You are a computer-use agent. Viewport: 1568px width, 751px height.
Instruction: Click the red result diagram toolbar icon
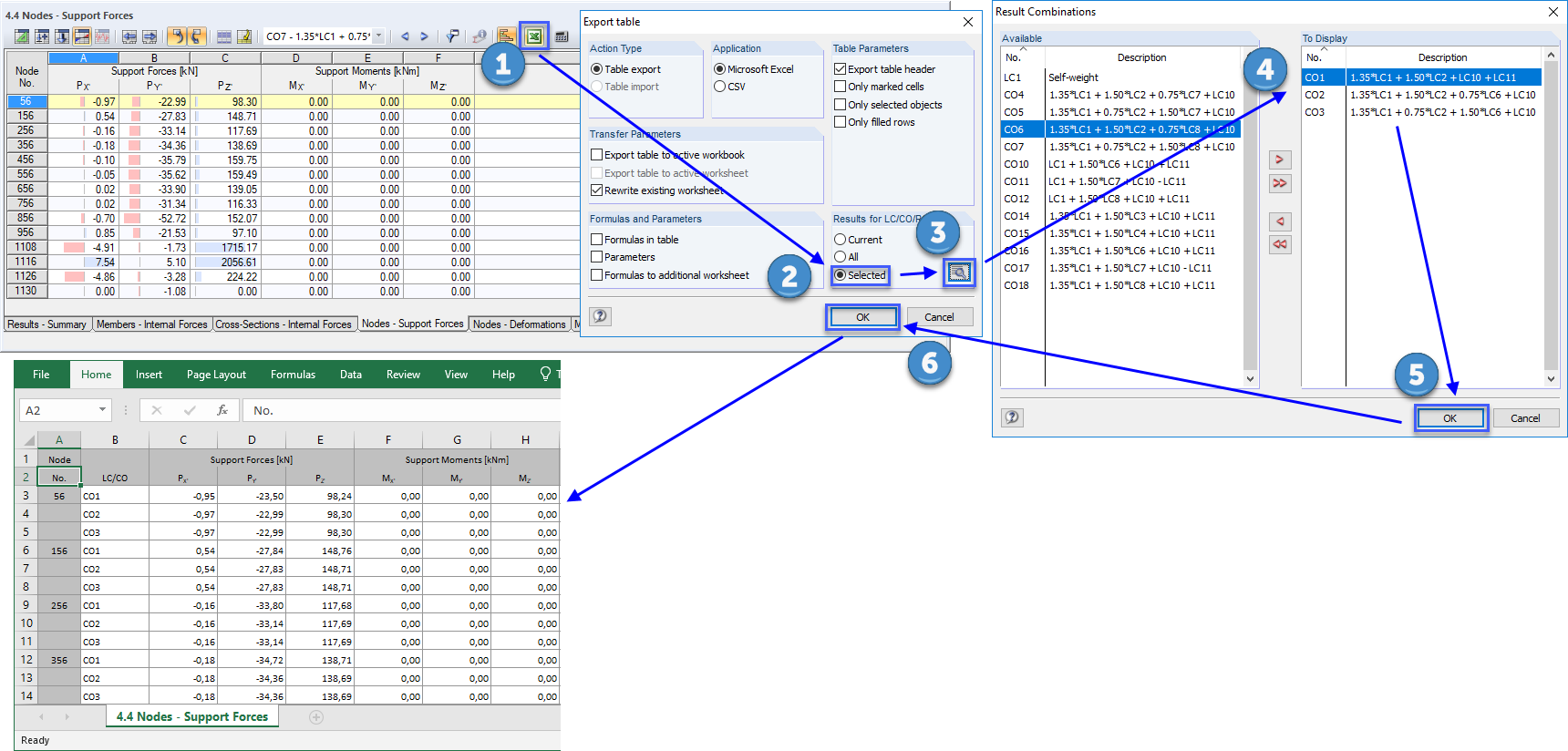[102, 36]
